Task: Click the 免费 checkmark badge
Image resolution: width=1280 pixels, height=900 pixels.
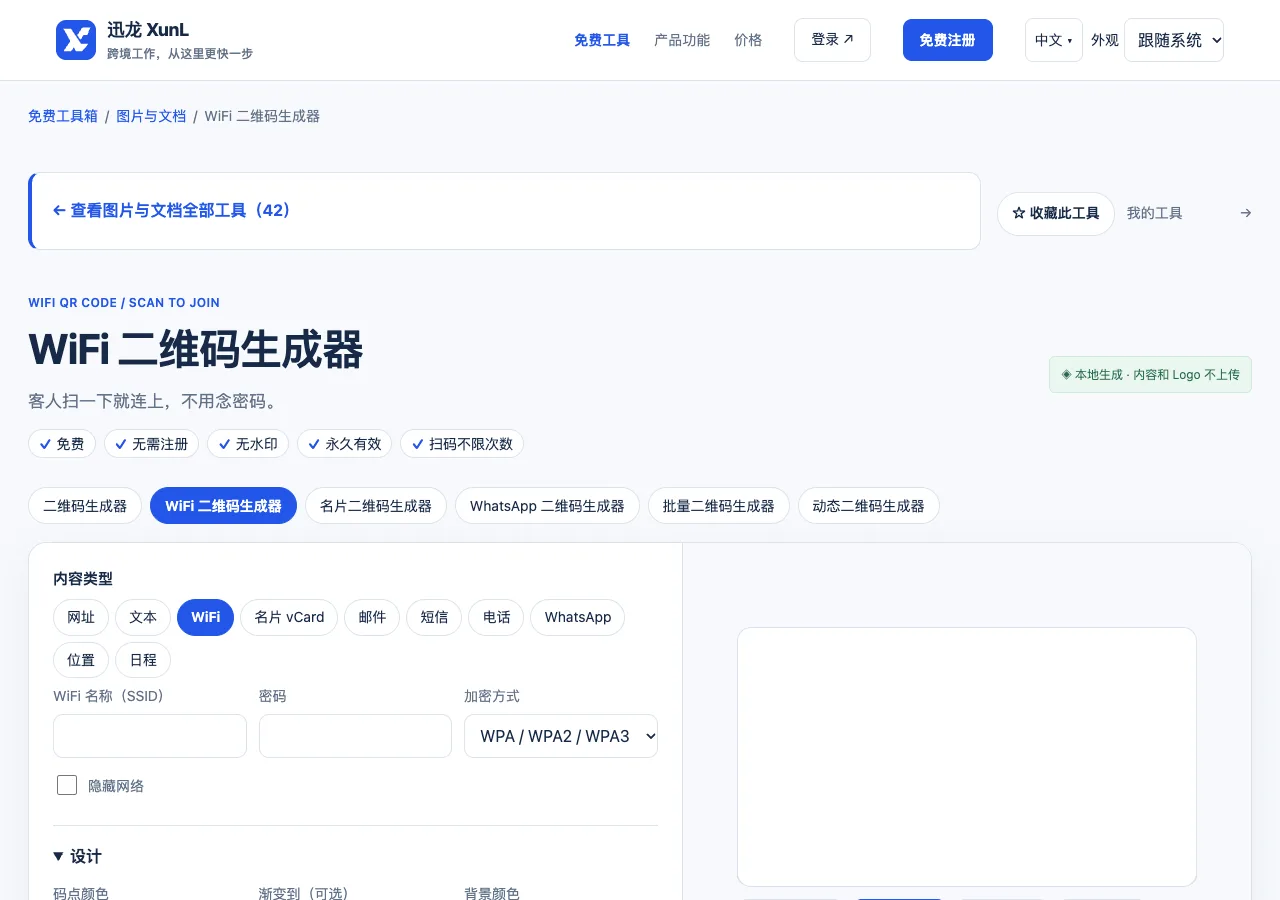Action: 62,444
